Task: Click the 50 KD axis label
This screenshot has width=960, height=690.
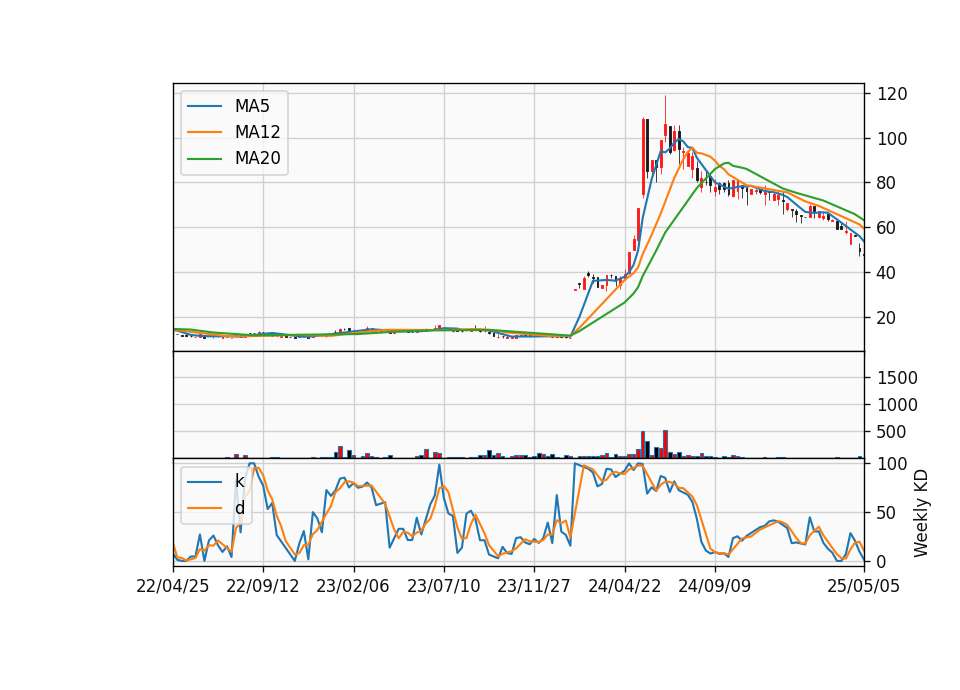Action: (887, 512)
